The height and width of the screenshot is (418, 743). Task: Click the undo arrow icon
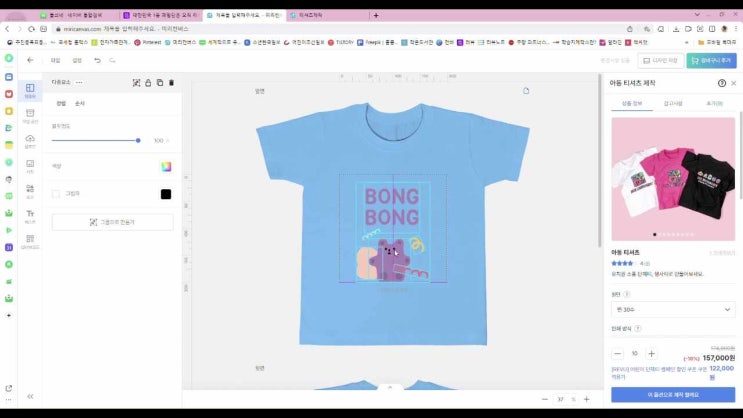click(97, 60)
